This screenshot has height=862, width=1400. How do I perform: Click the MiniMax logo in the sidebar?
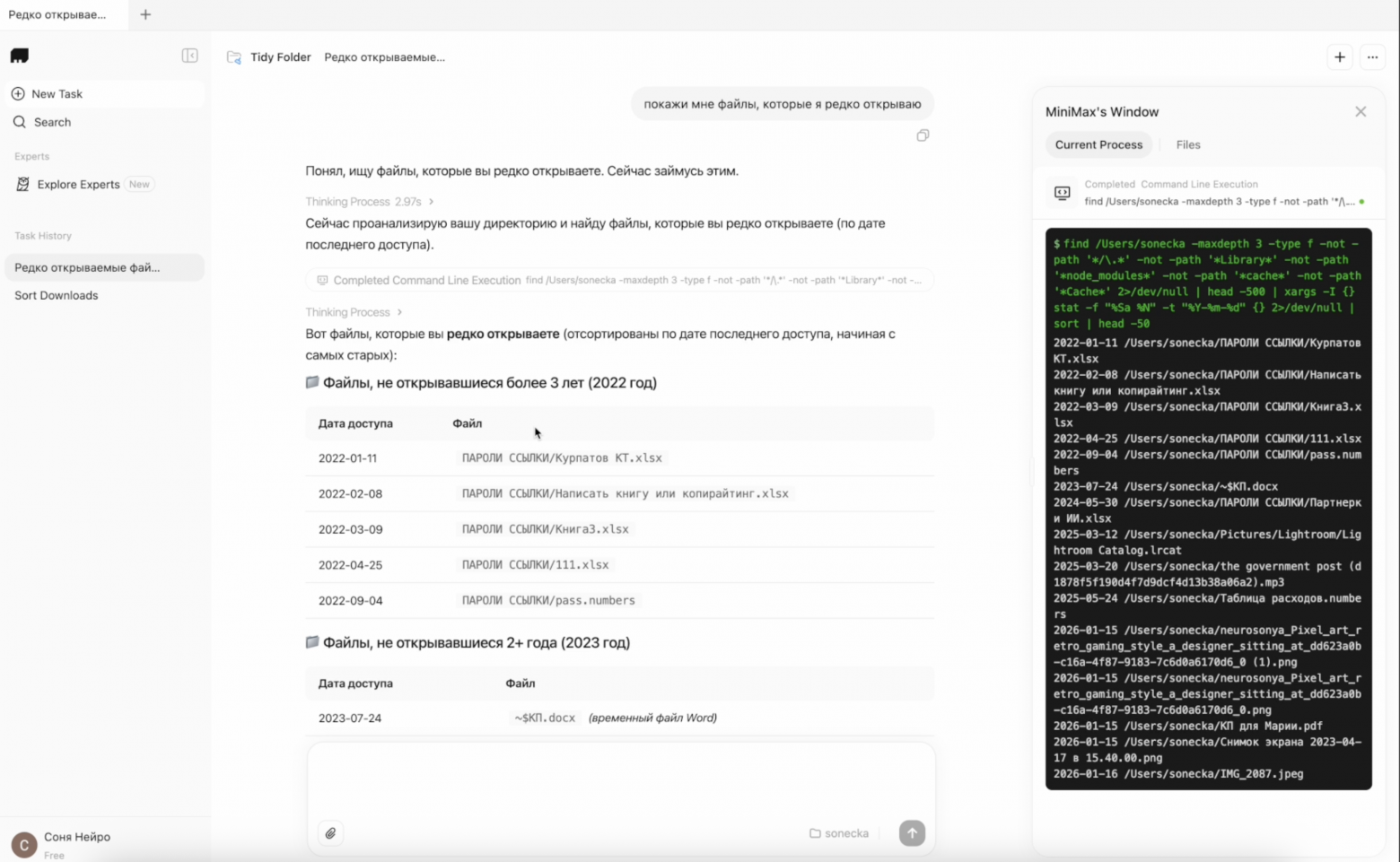click(19, 56)
